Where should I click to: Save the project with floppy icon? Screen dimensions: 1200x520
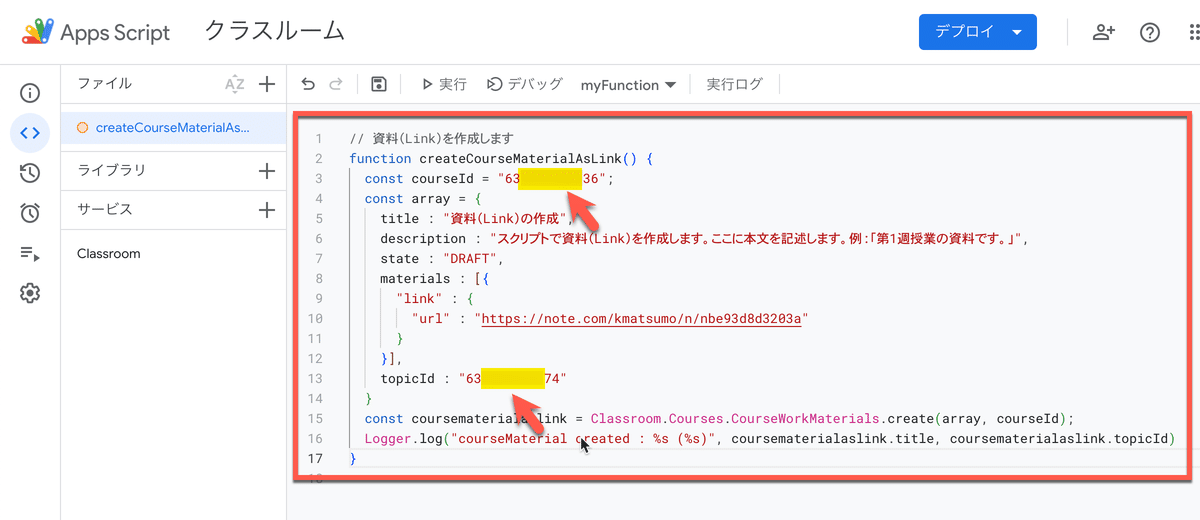(x=379, y=85)
